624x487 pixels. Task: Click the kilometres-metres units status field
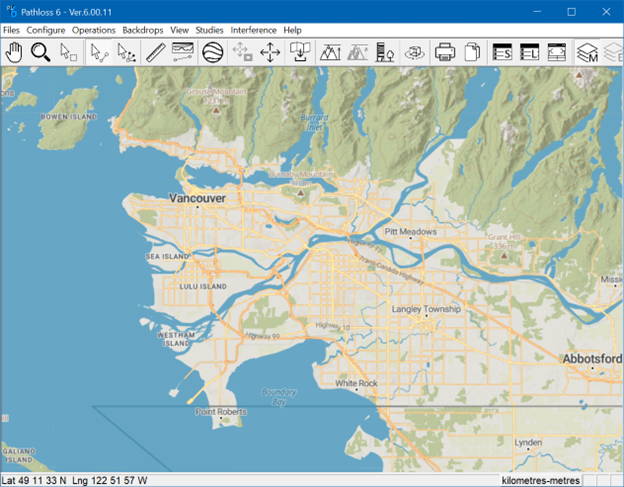coord(541,480)
